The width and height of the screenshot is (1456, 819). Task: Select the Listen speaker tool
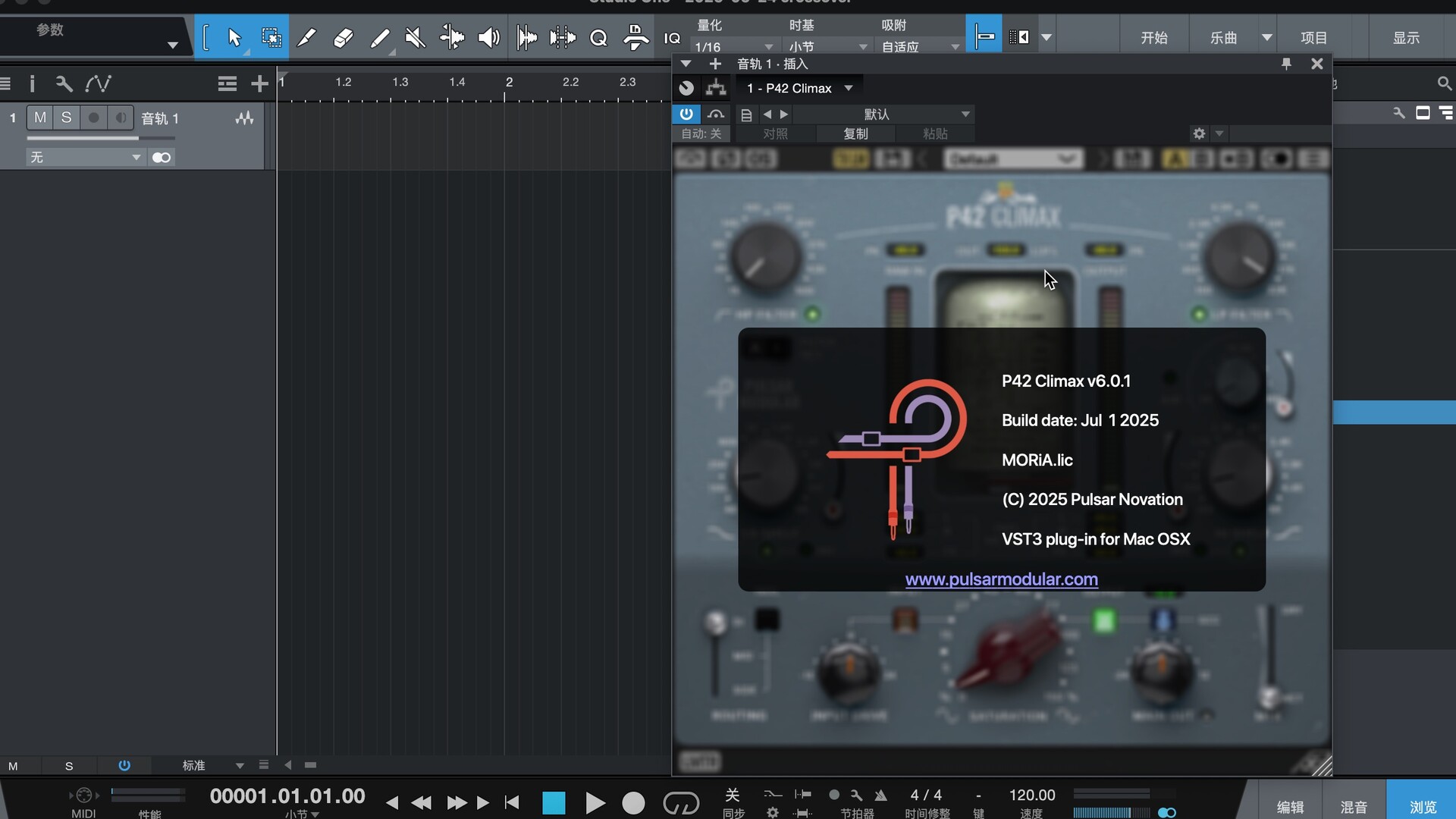[x=488, y=37]
